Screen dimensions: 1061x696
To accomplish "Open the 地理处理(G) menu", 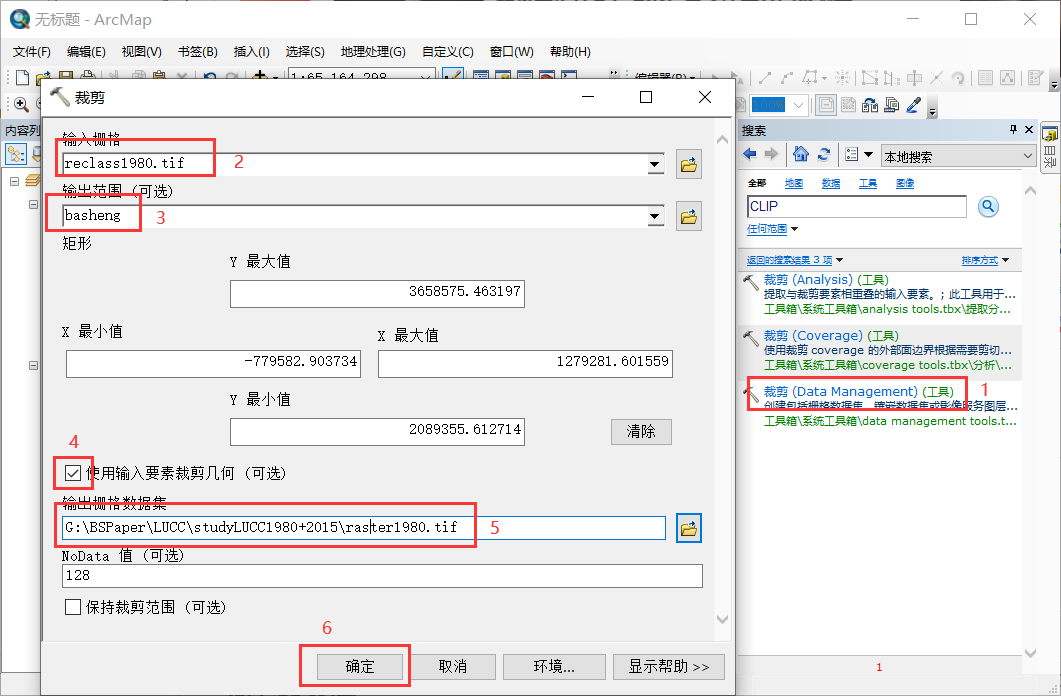I will (x=373, y=51).
